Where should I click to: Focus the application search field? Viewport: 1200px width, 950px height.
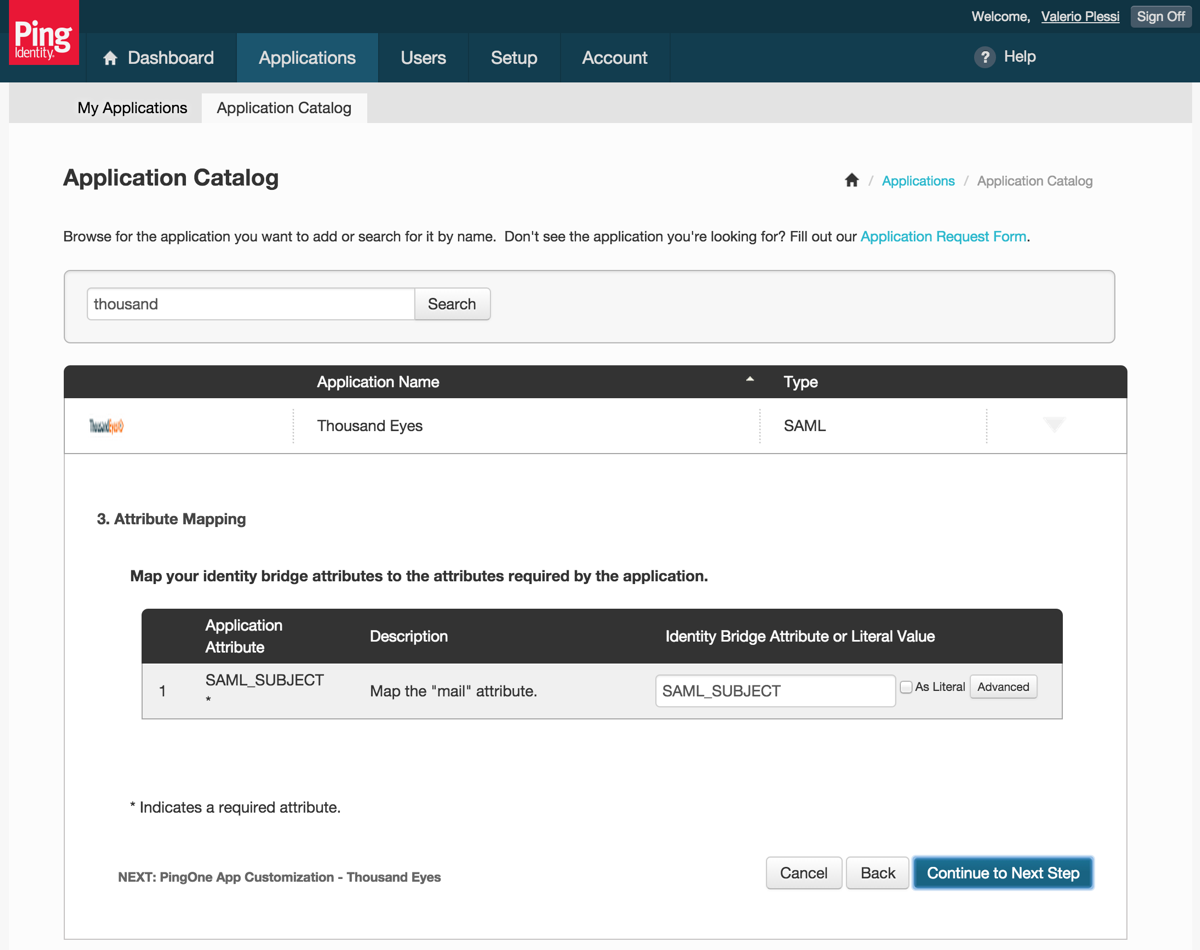coord(251,304)
